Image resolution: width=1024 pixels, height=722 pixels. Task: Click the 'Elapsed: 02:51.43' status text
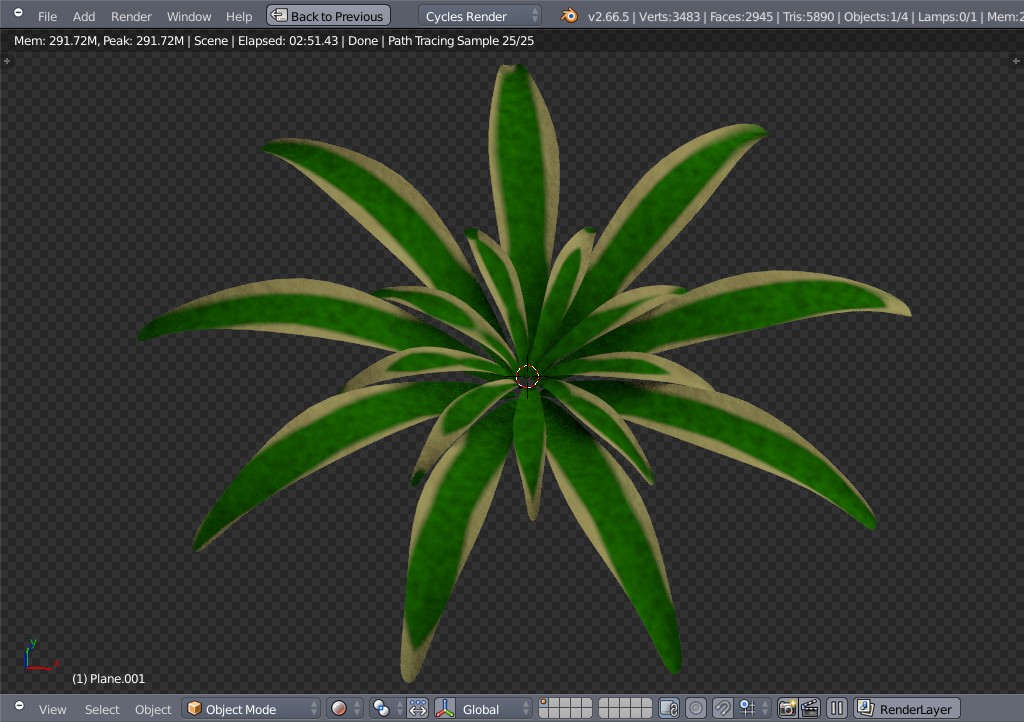[288, 40]
